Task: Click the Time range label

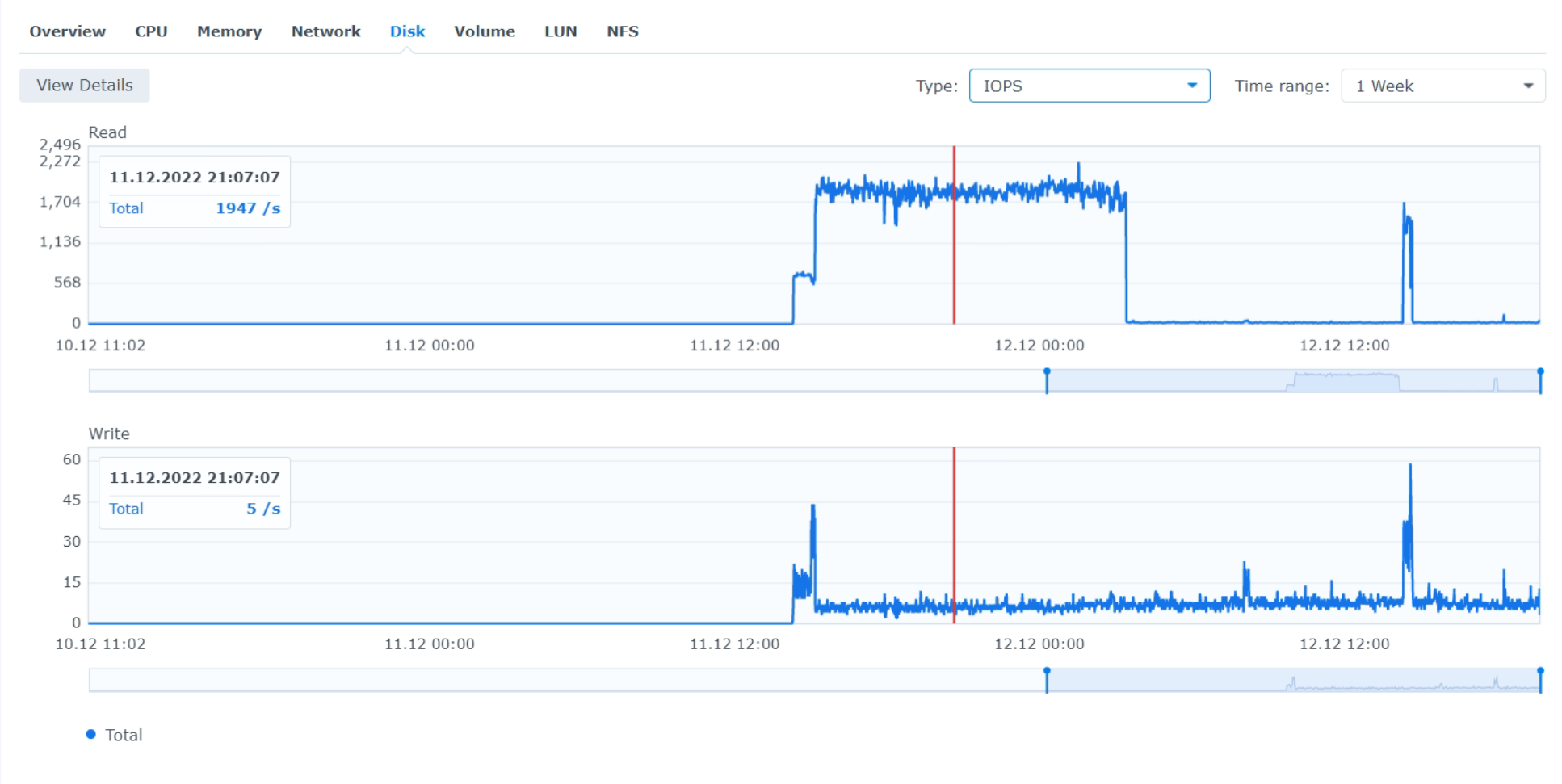Action: point(1282,86)
